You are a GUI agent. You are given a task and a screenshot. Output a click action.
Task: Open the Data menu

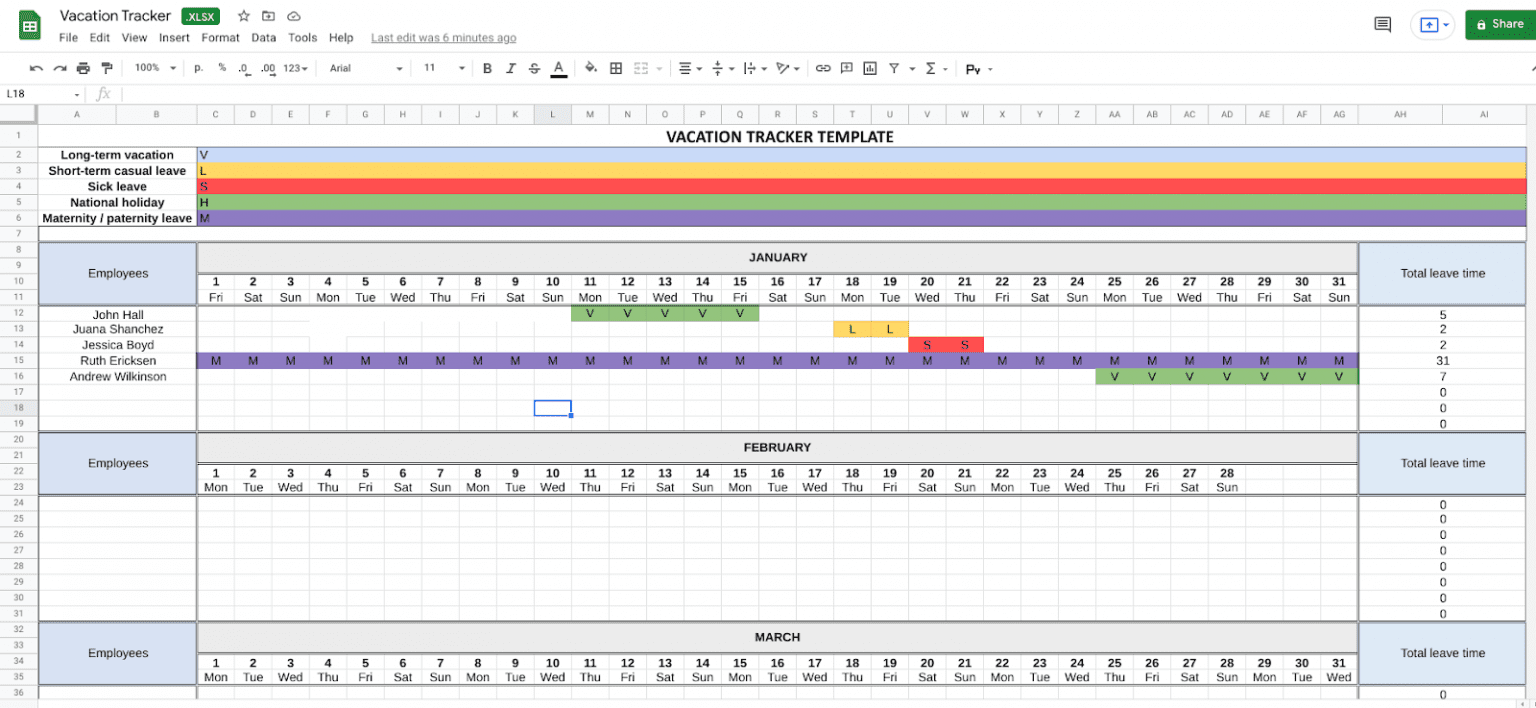[263, 38]
